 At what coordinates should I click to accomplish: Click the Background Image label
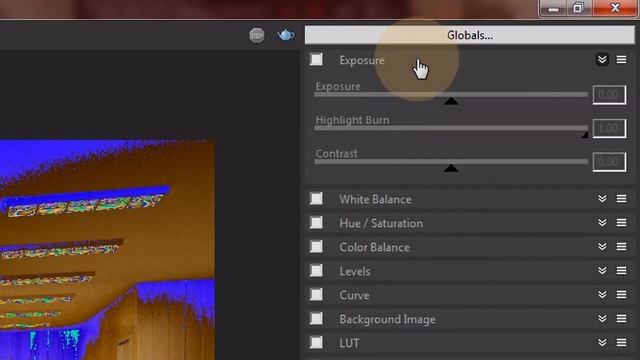click(387, 320)
